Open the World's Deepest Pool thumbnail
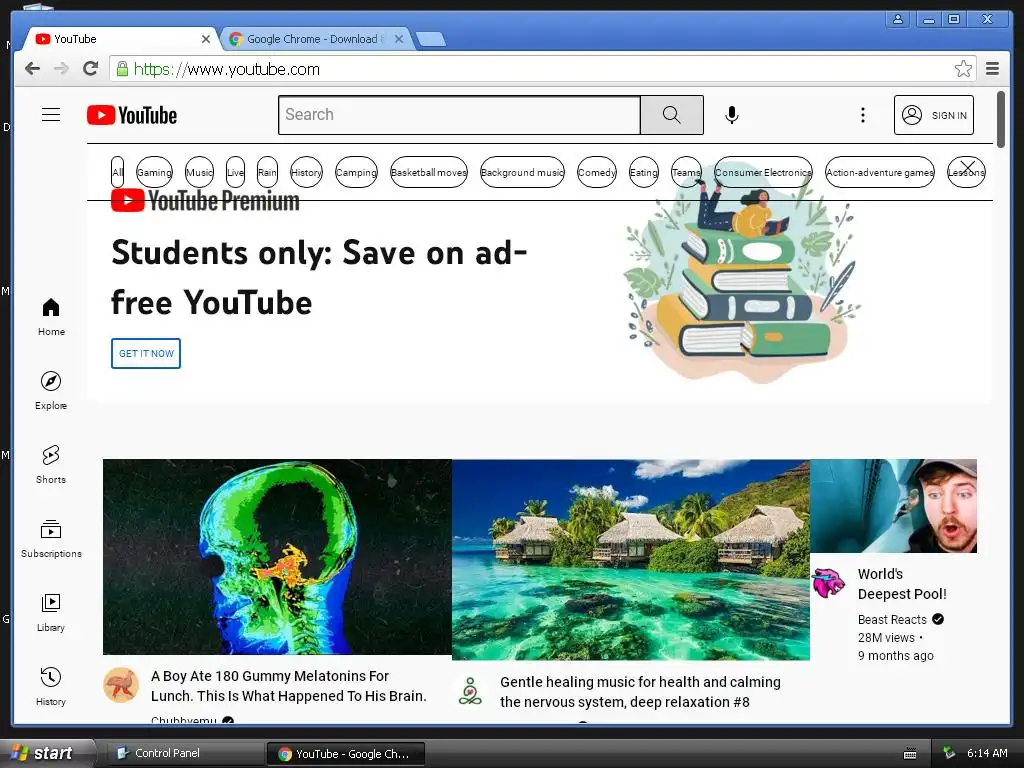This screenshot has width=1024, height=768. (893, 506)
